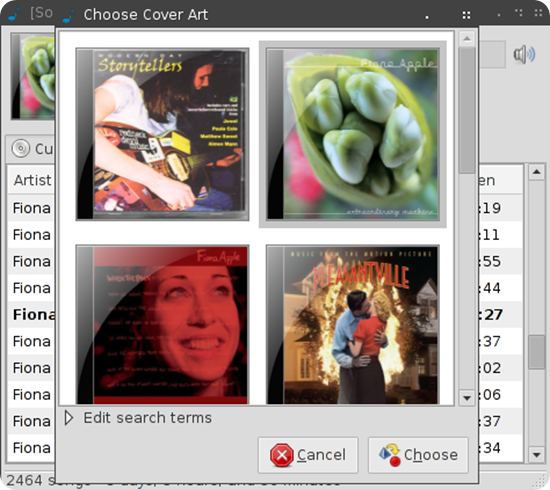550x490 pixels.
Task: Click the Artist column header in main window
Action: coord(31,180)
